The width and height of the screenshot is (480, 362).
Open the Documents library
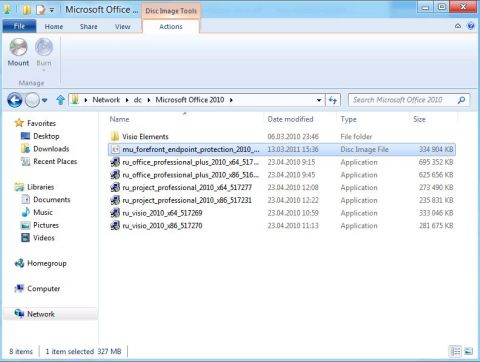click(x=52, y=200)
